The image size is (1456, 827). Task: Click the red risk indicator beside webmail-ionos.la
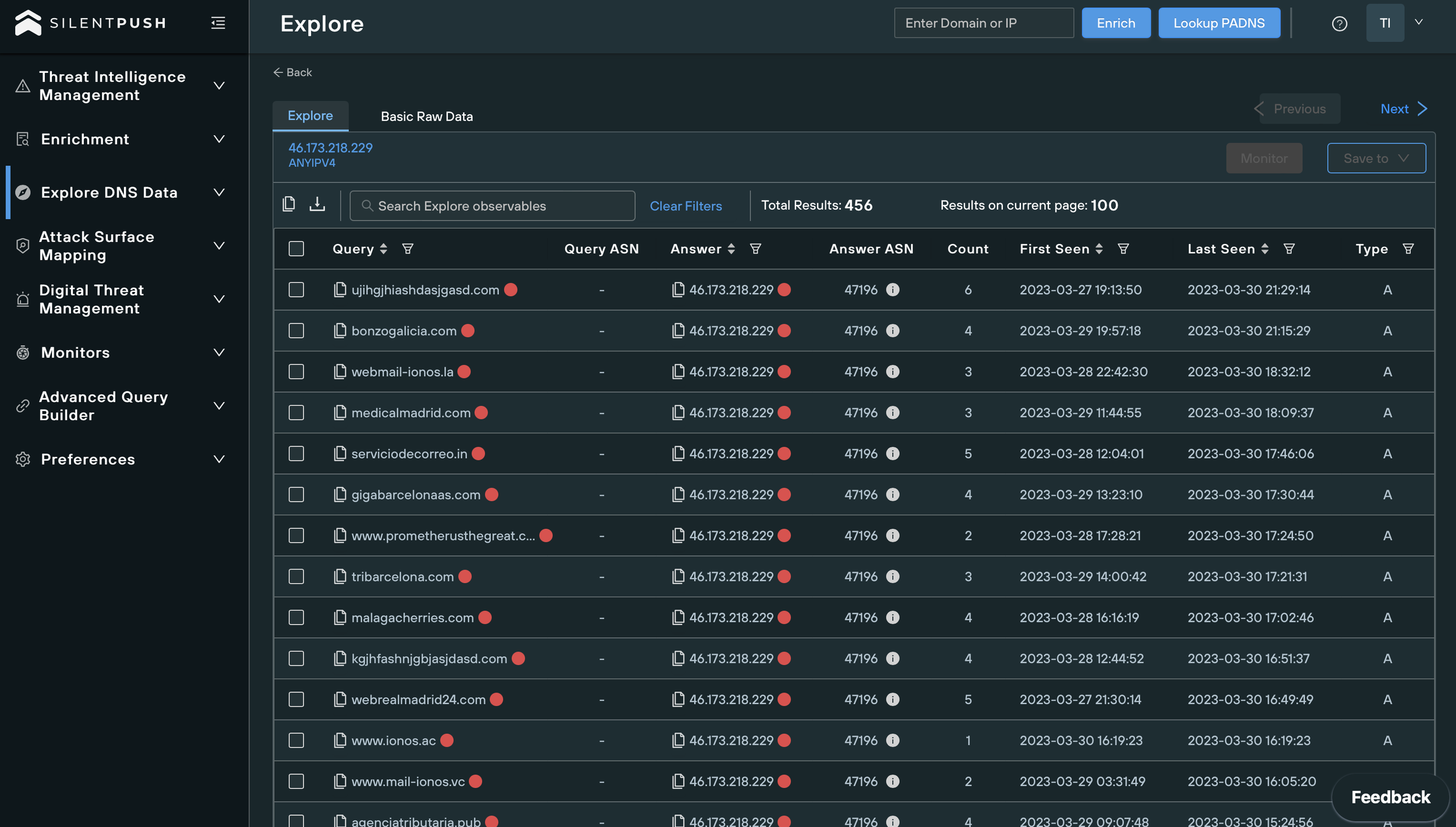pyautogui.click(x=463, y=372)
